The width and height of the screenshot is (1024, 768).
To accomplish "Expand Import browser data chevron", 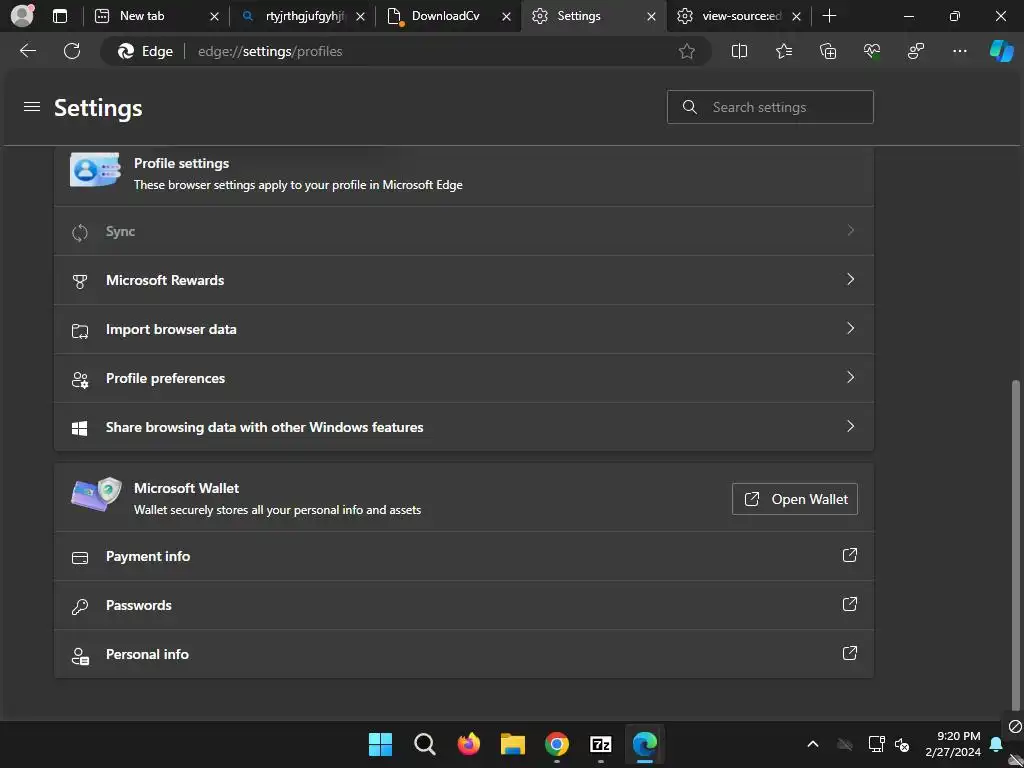I will [850, 328].
